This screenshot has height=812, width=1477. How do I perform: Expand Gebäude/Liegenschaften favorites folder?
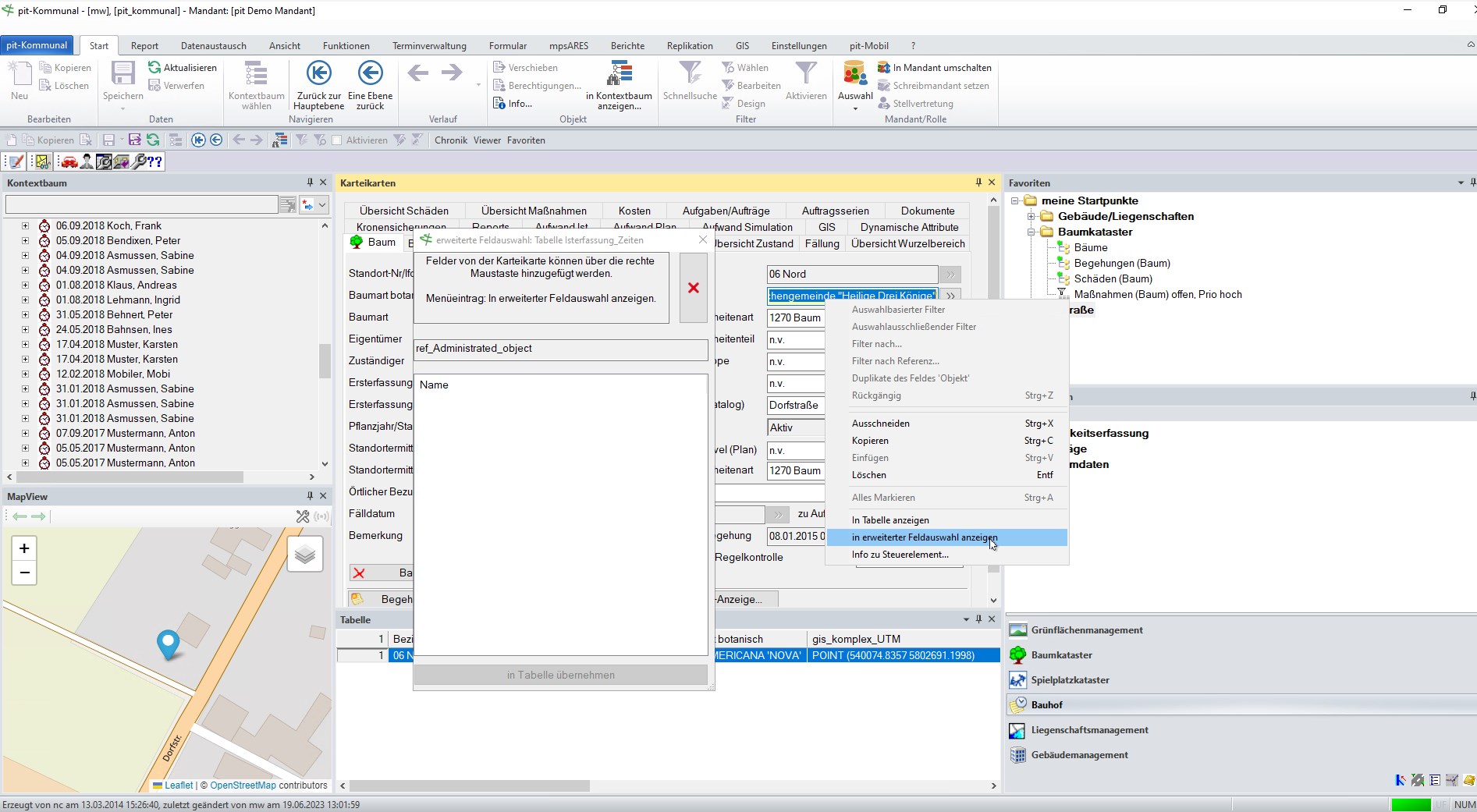[x=1031, y=216]
